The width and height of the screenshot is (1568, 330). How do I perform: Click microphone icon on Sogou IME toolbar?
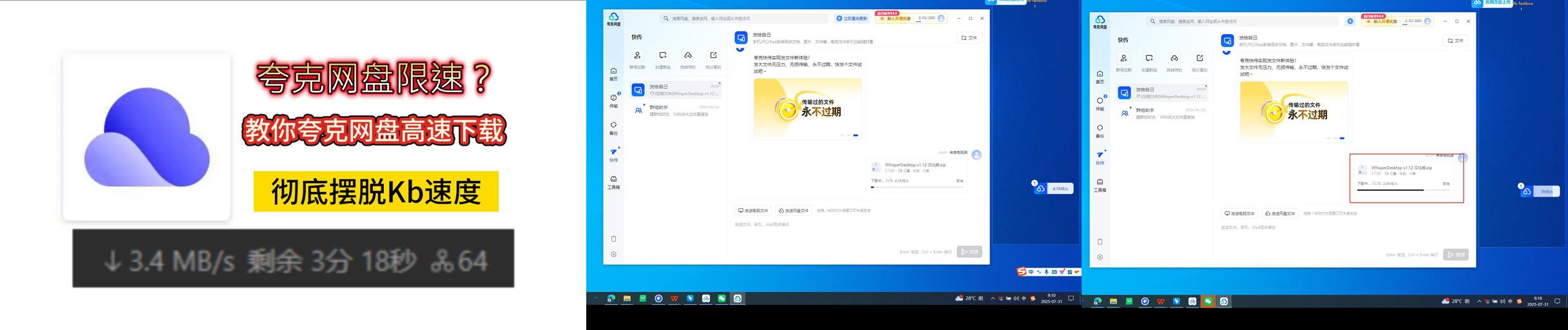coord(1047,272)
